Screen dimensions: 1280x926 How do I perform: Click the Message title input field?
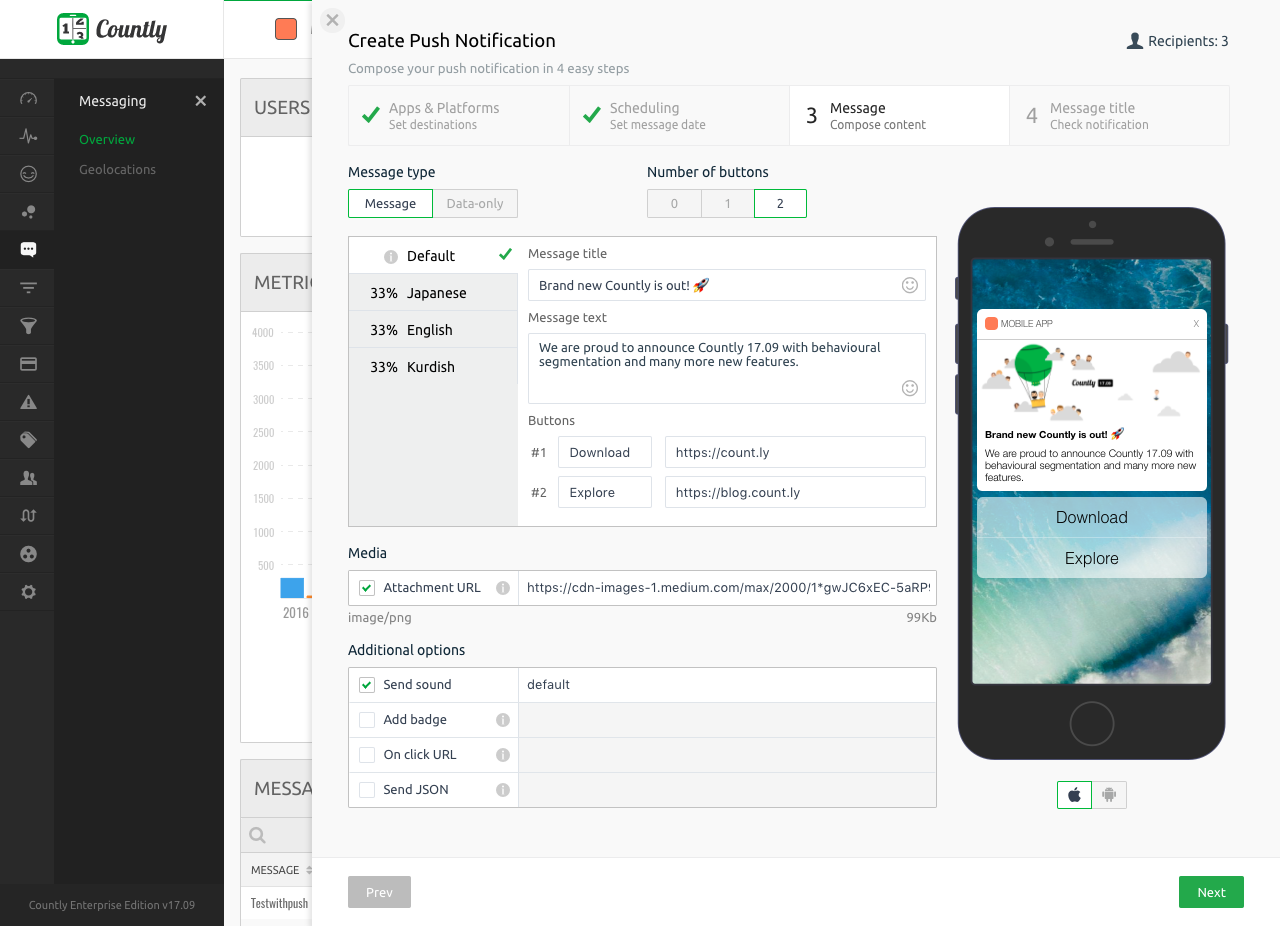727,285
